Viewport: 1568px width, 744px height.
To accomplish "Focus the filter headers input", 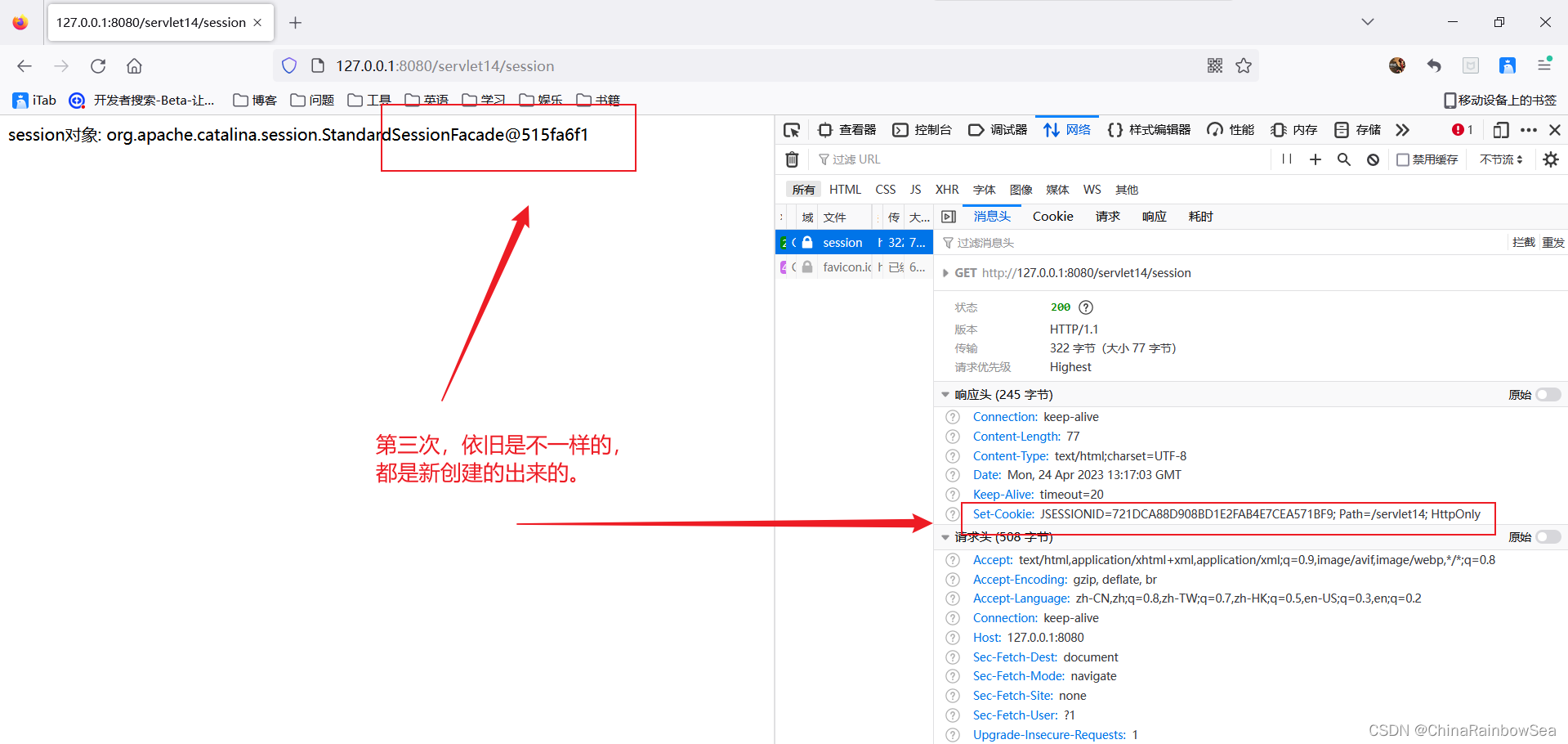I will tap(1222, 243).
